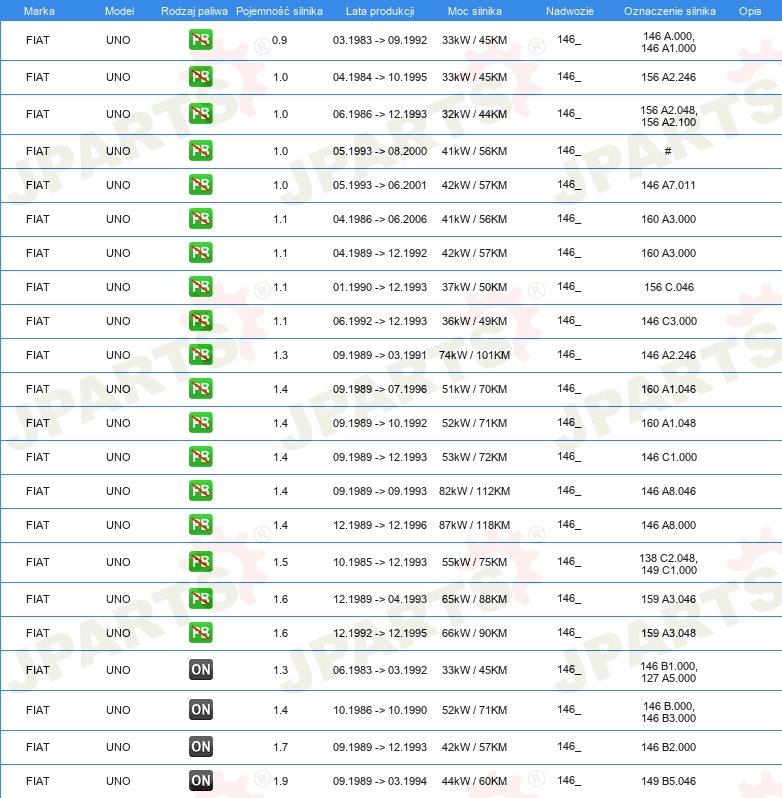
Task: Click power value 65kW / 88KM
Action: point(474,599)
